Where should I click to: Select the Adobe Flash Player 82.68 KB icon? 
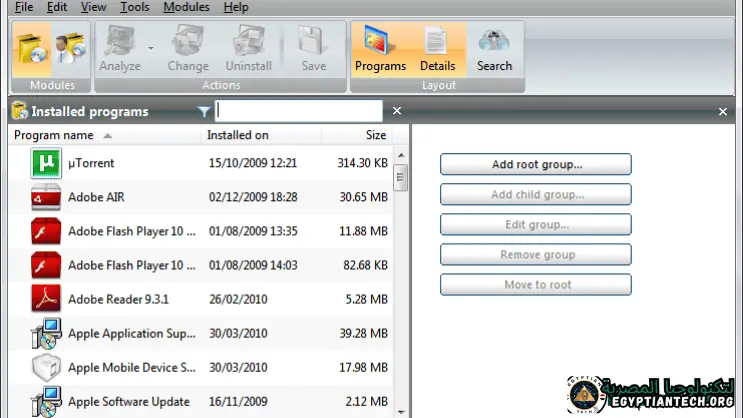46,265
